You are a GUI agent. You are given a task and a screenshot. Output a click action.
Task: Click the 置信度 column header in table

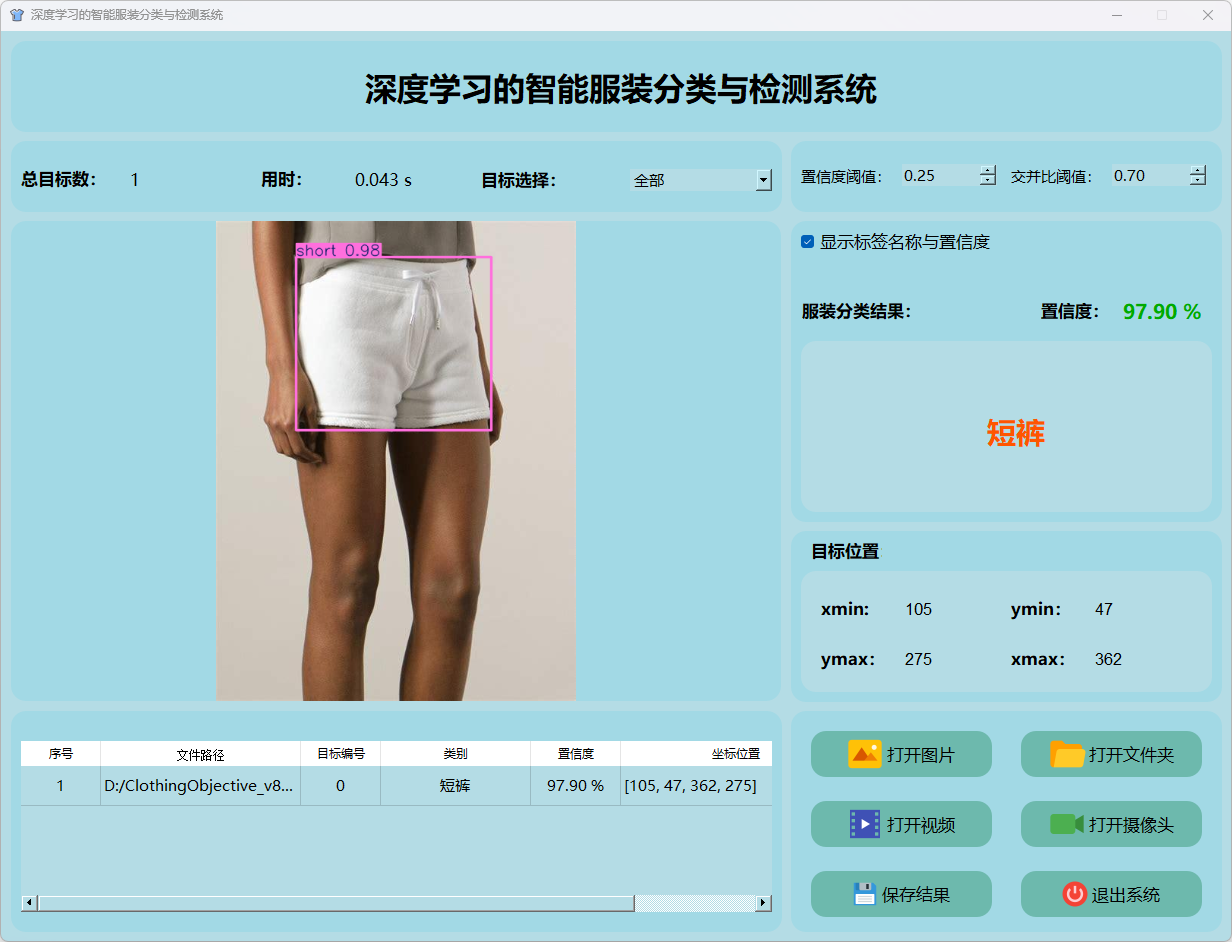575,754
